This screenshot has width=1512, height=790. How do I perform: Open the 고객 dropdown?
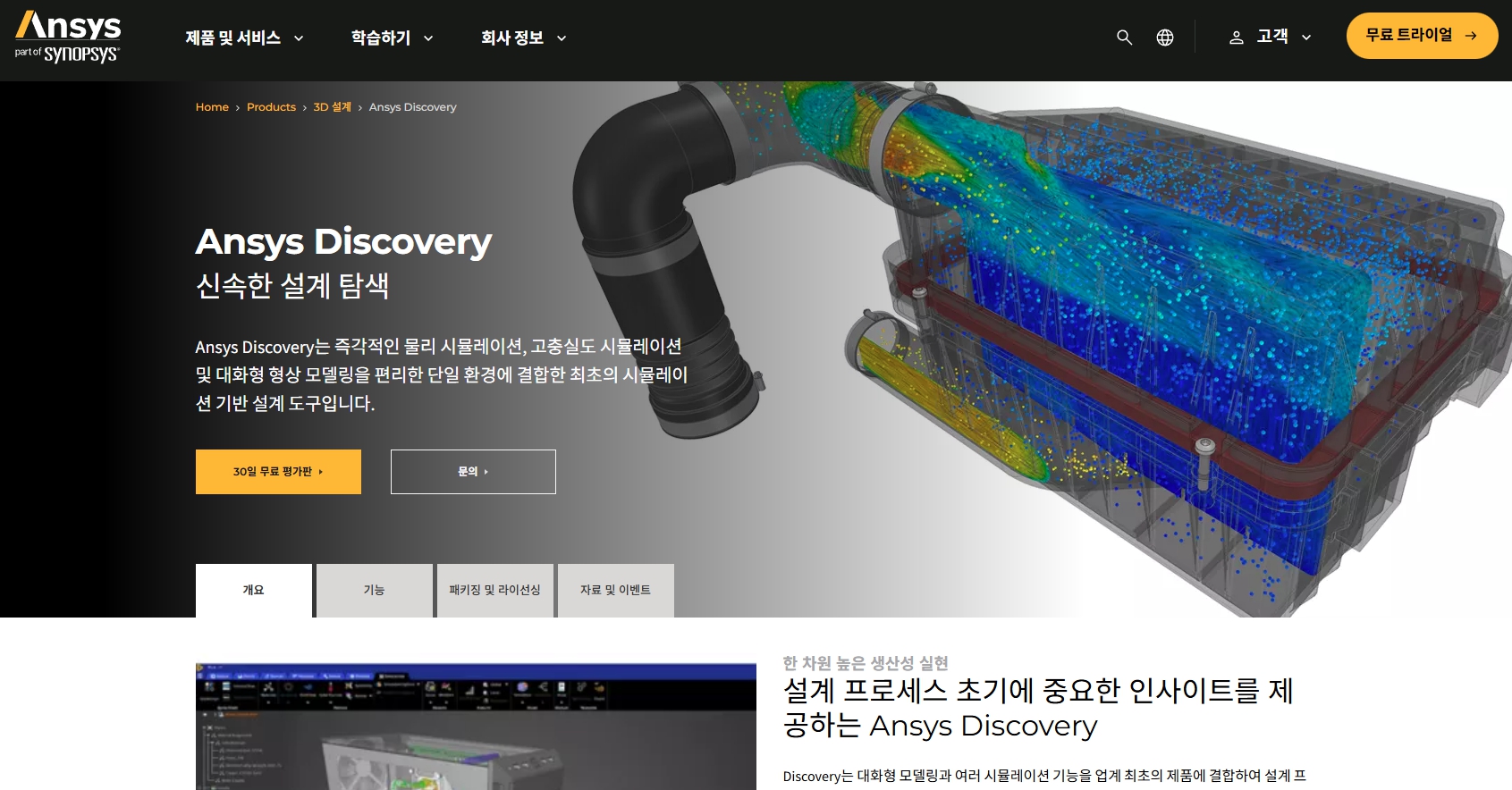[1283, 37]
